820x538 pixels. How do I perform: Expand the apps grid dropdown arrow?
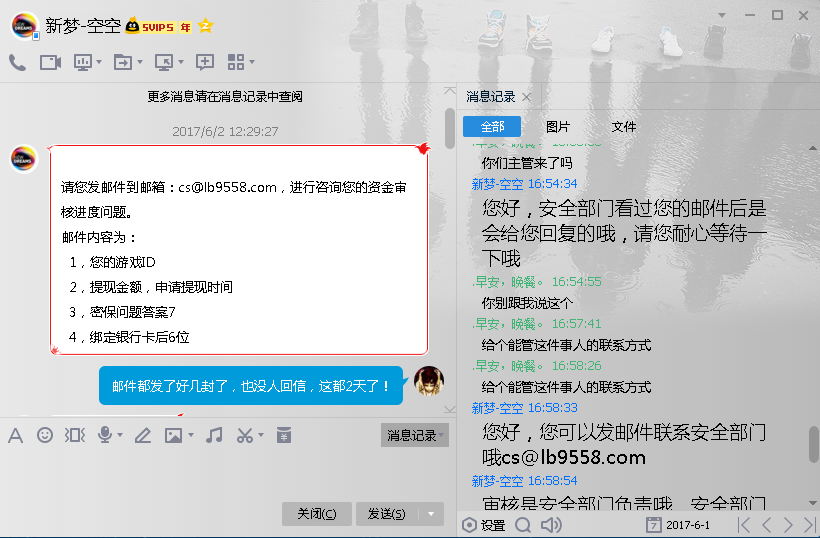(252, 62)
